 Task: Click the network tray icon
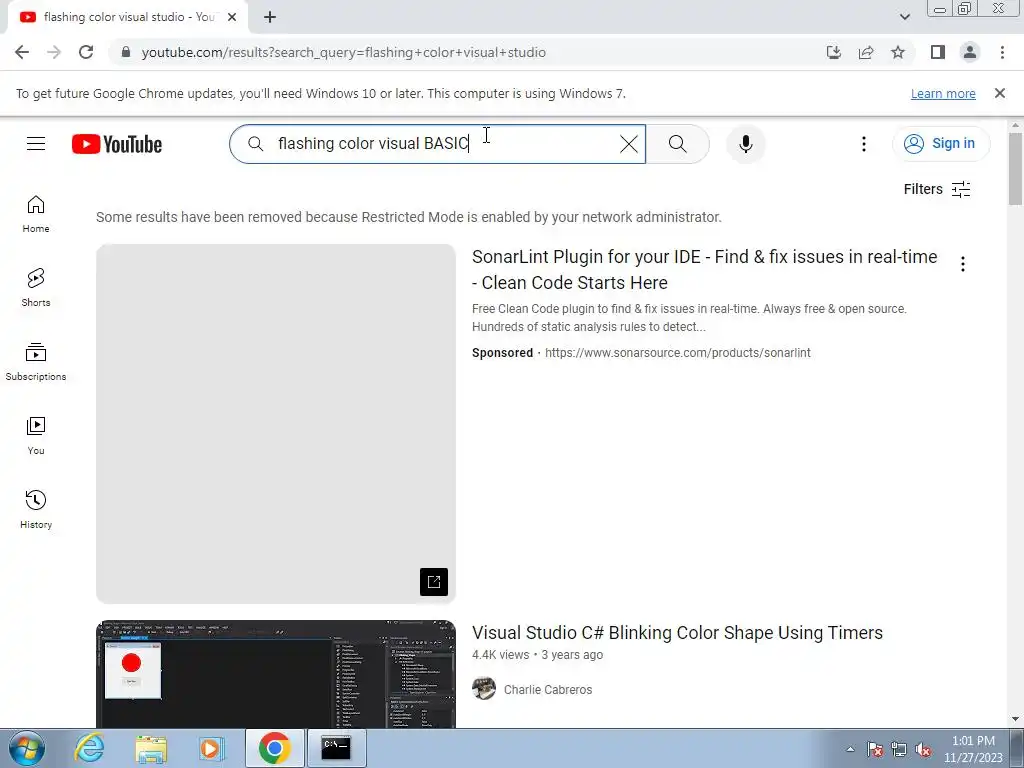[899, 750]
